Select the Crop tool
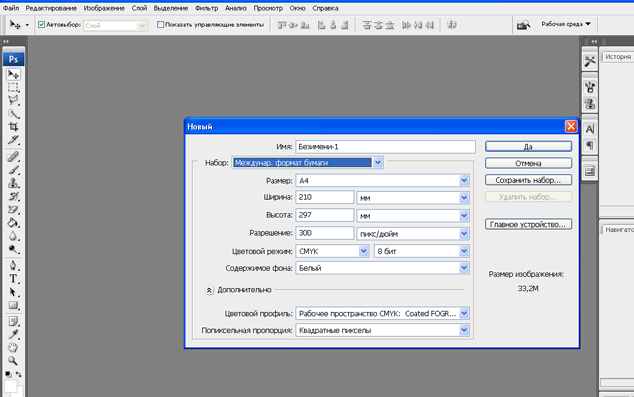This screenshot has height=397, width=634. coord(13,127)
